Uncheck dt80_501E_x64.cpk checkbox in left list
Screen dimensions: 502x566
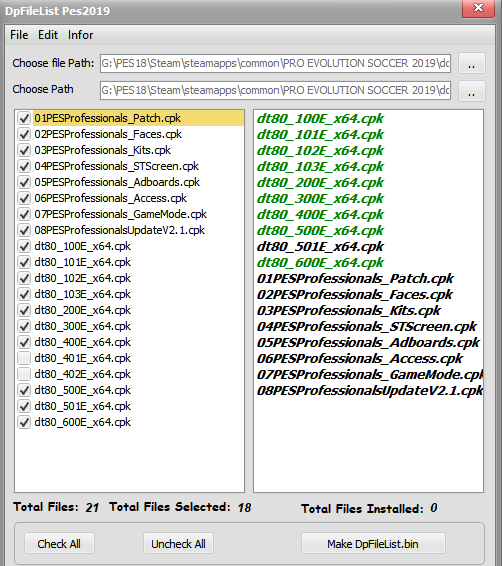tap(24, 406)
